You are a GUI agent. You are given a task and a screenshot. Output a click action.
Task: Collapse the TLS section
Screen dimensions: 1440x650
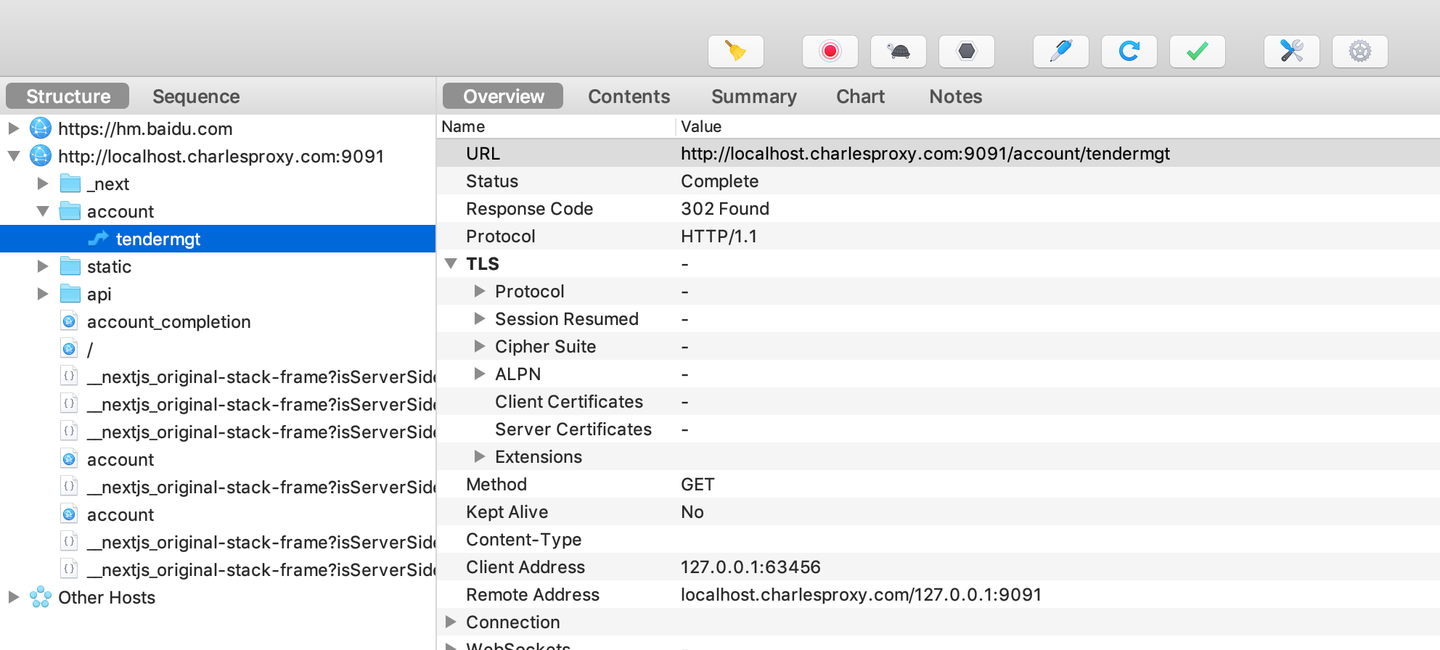(451, 264)
